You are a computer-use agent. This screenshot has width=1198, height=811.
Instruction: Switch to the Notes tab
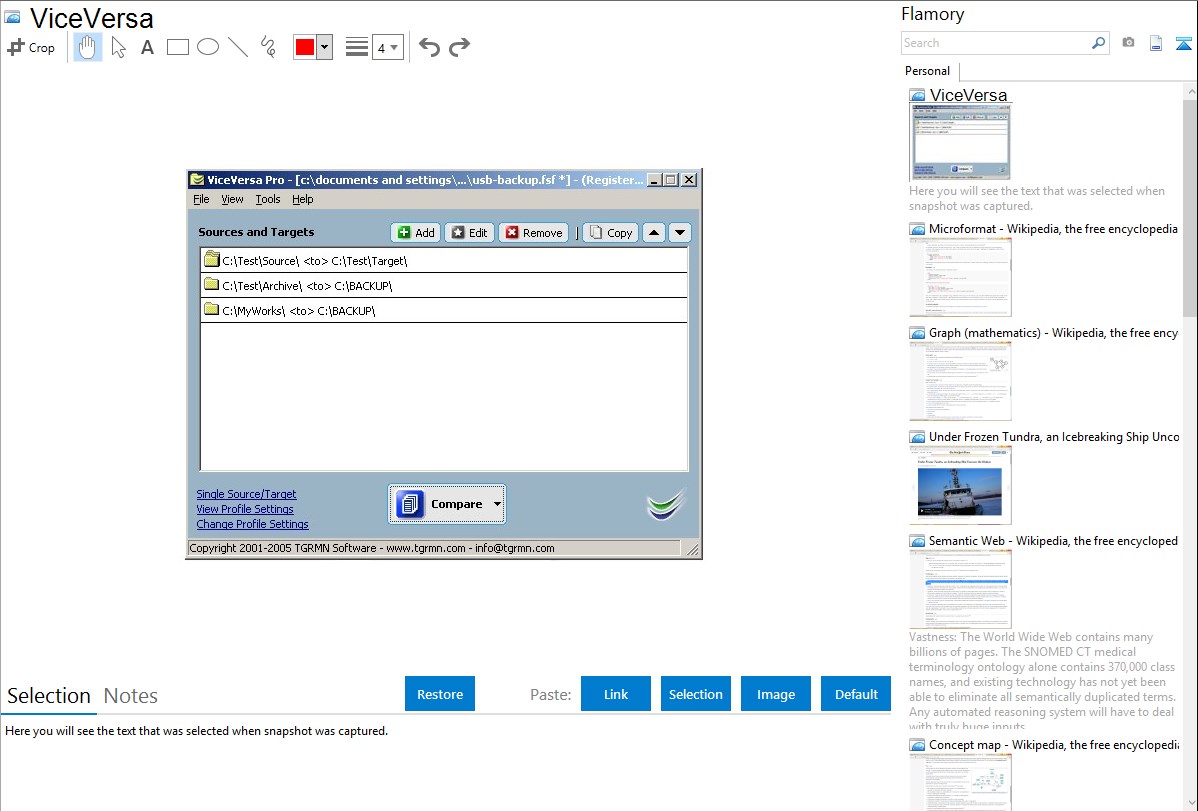tap(131, 696)
